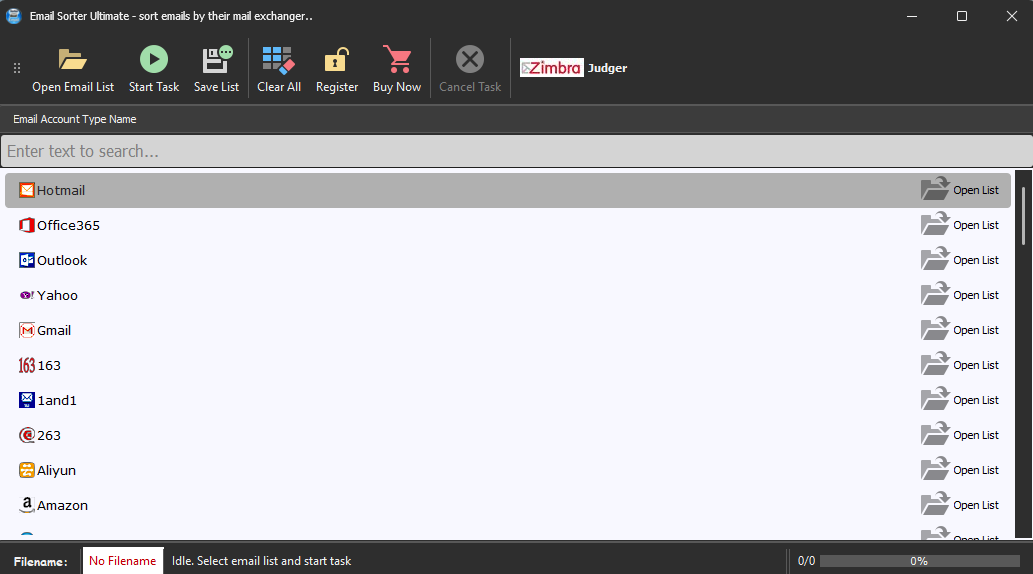This screenshot has height=574, width=1033.
Task: Open Email List from the toolbar
Action: point(72,69)
